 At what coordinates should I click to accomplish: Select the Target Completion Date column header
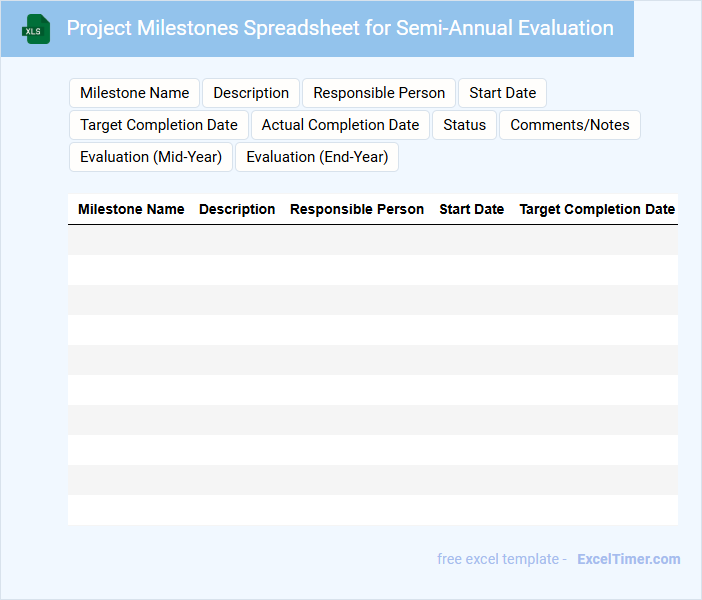(x=597, y=209)
